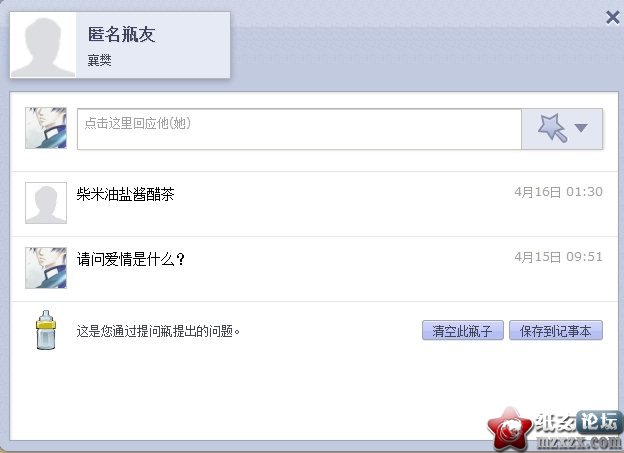This screenshot has width=624, height=453.
Task: Click the 襄樊 location label
Action: 99,61
